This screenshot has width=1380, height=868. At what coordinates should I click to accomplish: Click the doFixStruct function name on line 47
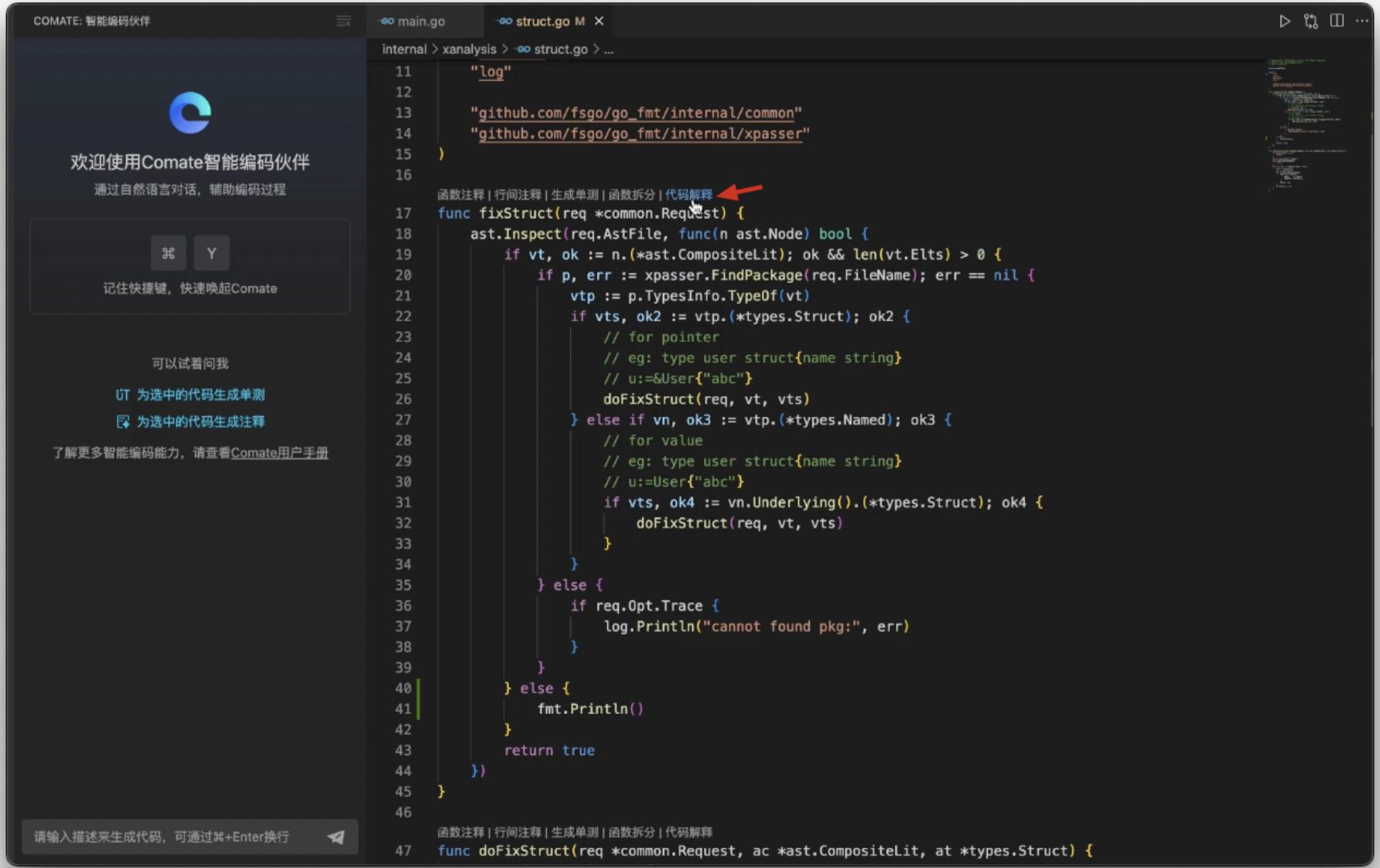pos(524,851)
